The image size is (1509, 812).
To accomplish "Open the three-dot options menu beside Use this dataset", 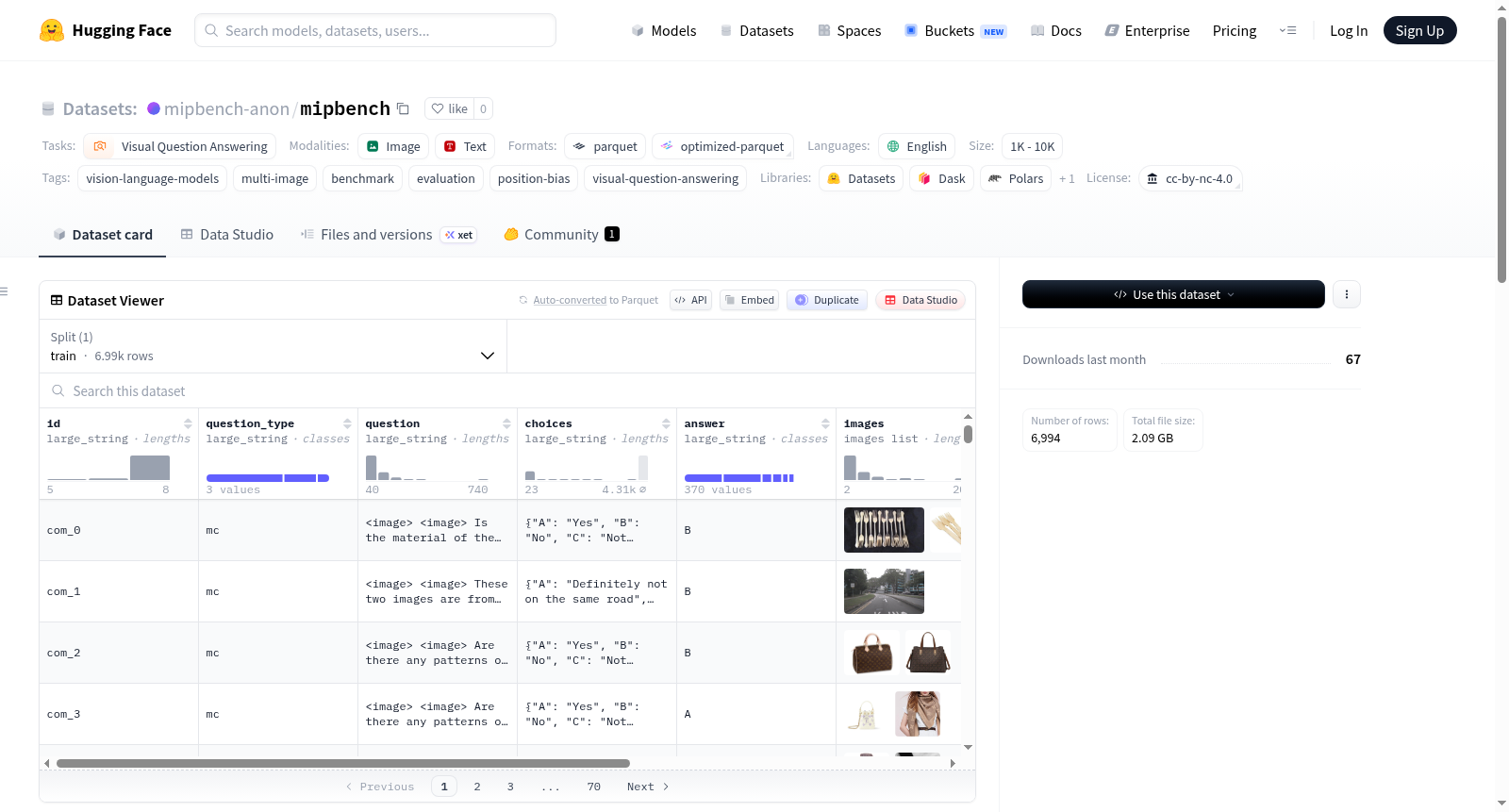I will 1347,294.
